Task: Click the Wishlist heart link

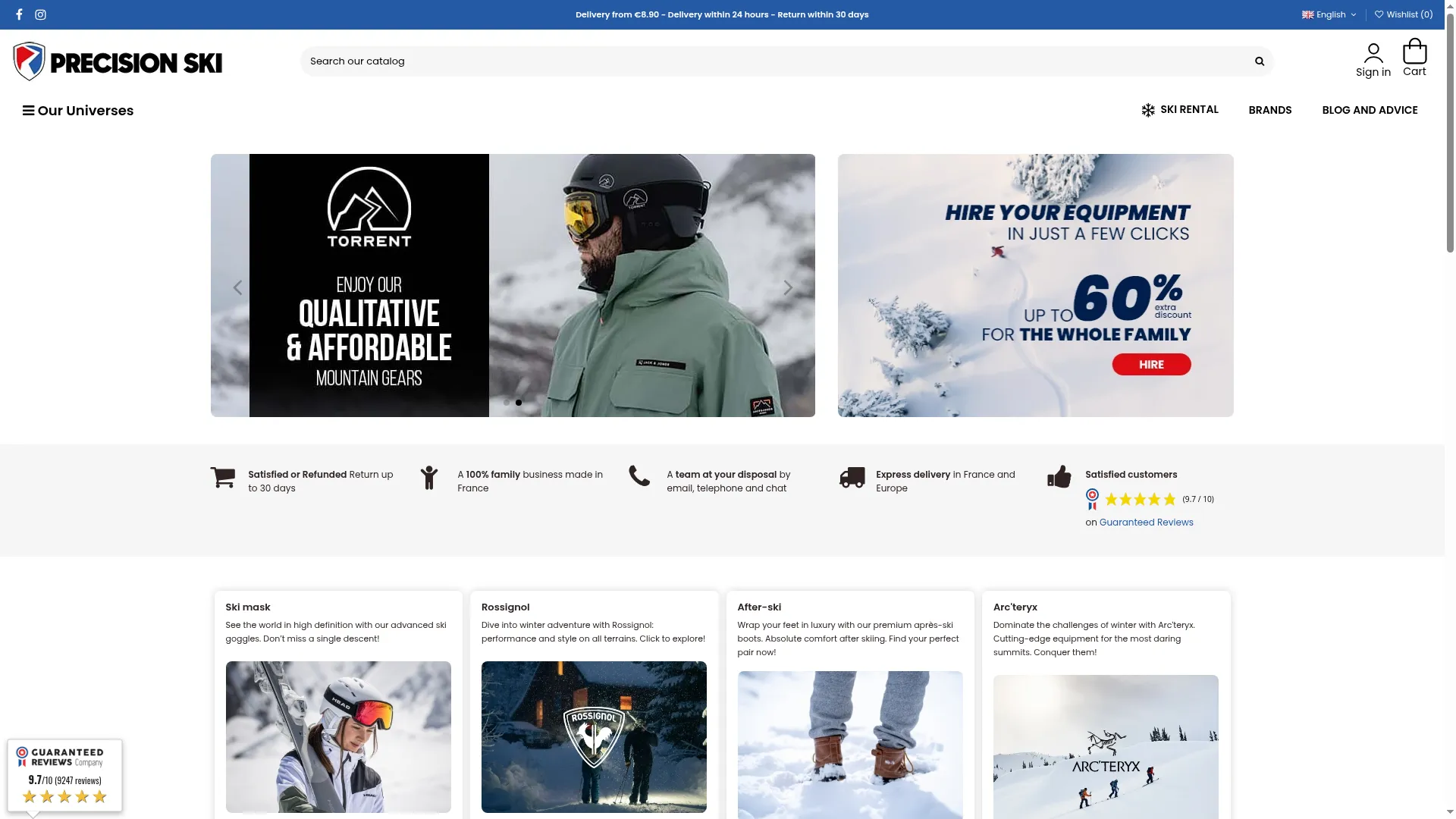Action: click(x=1404, y=14)
